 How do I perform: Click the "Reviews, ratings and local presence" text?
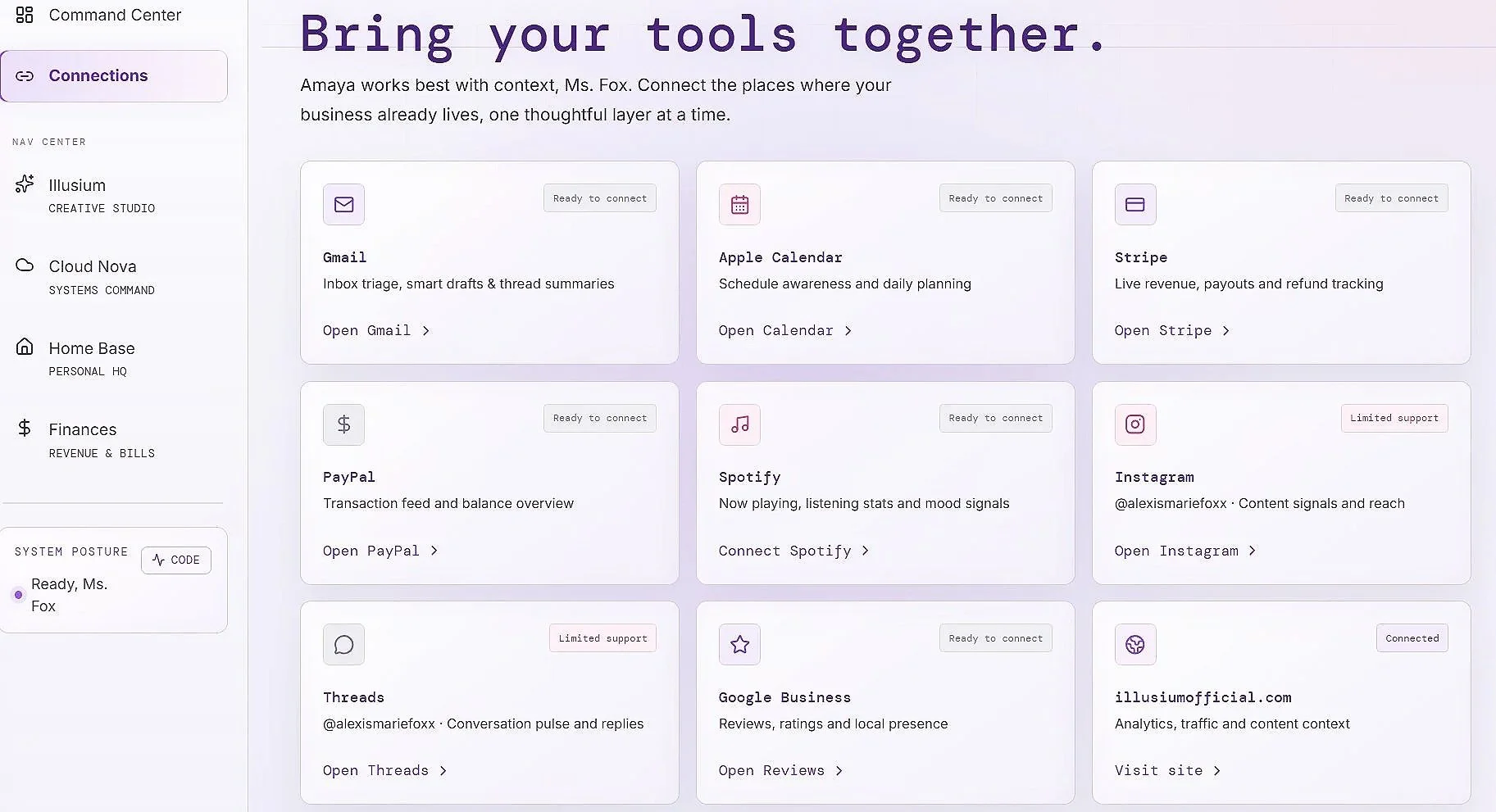(x=834, y=724)
